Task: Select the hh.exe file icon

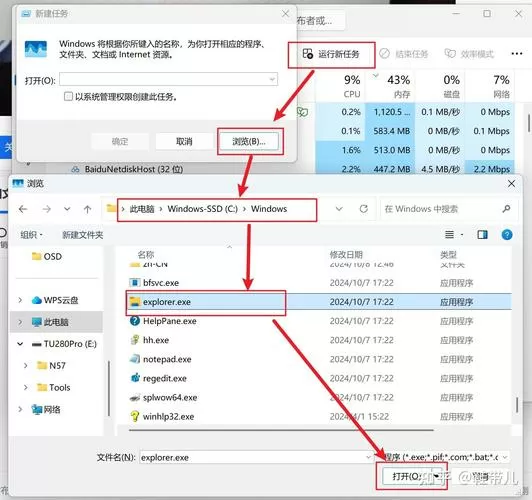Action: [x=135, y=340]
